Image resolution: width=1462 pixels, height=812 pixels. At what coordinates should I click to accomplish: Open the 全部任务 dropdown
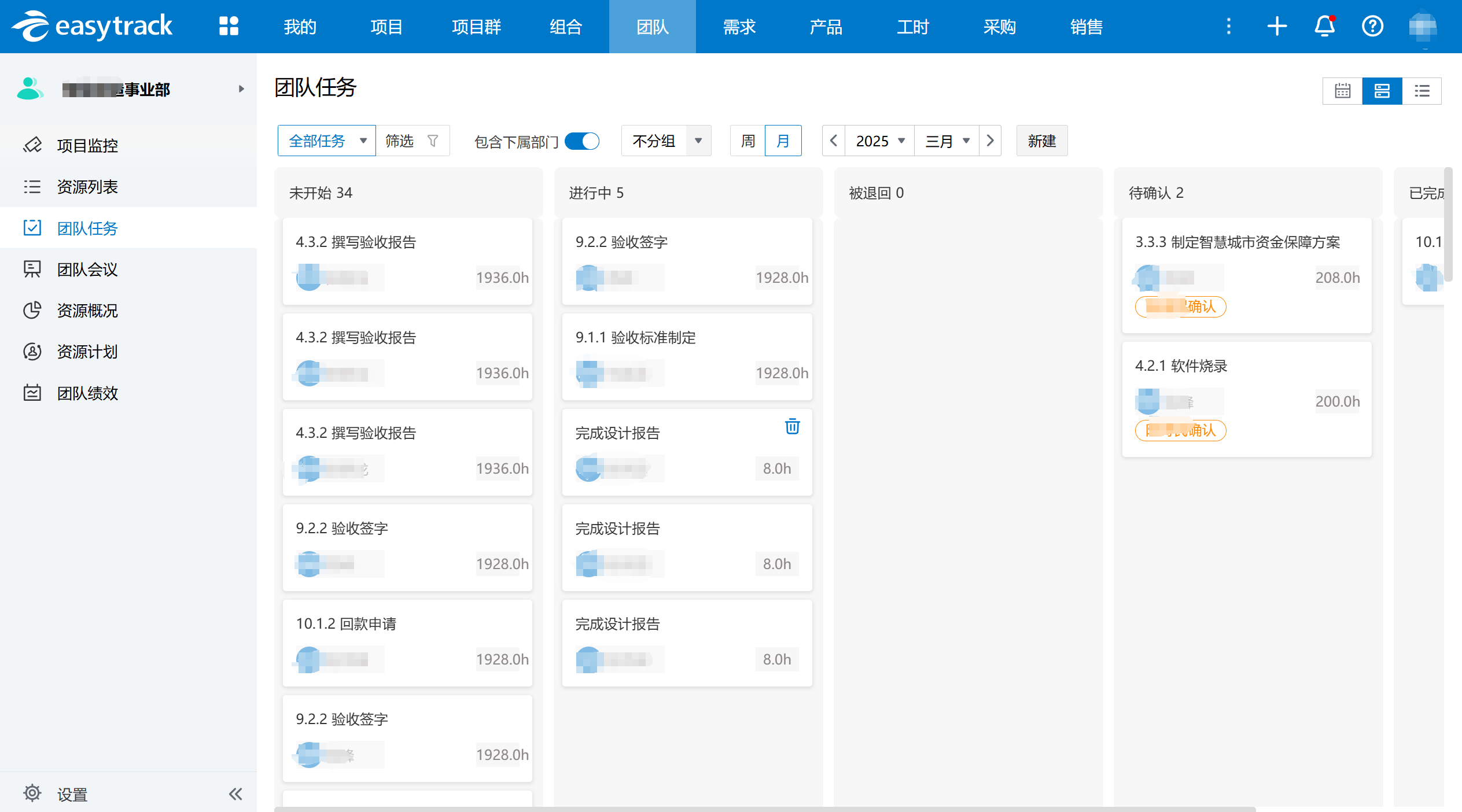(x=327, y=141)
